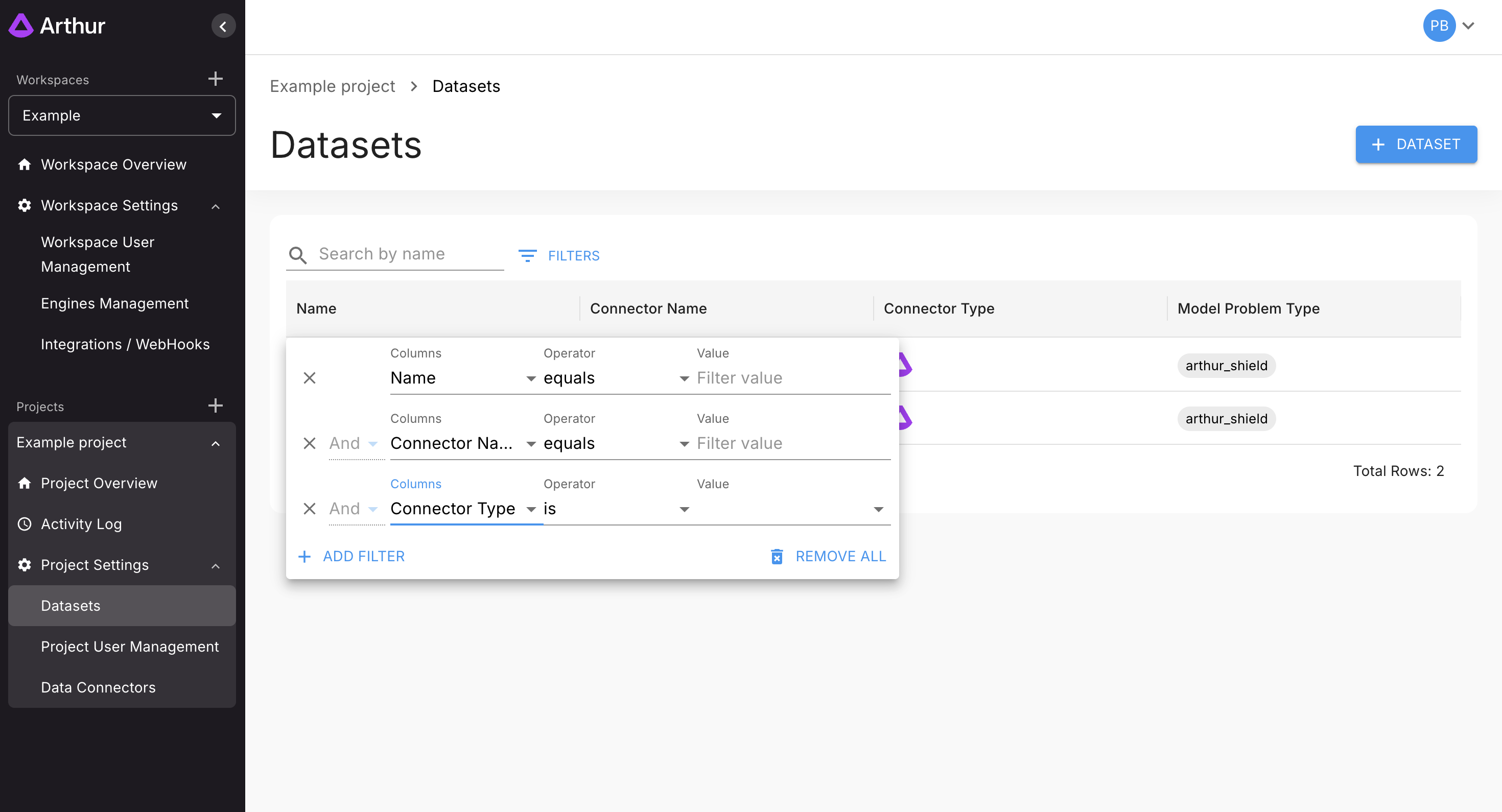Open Data Connectors in the sidebar
The width and height of the screenshot is (1502, 812).
point(98,687)
